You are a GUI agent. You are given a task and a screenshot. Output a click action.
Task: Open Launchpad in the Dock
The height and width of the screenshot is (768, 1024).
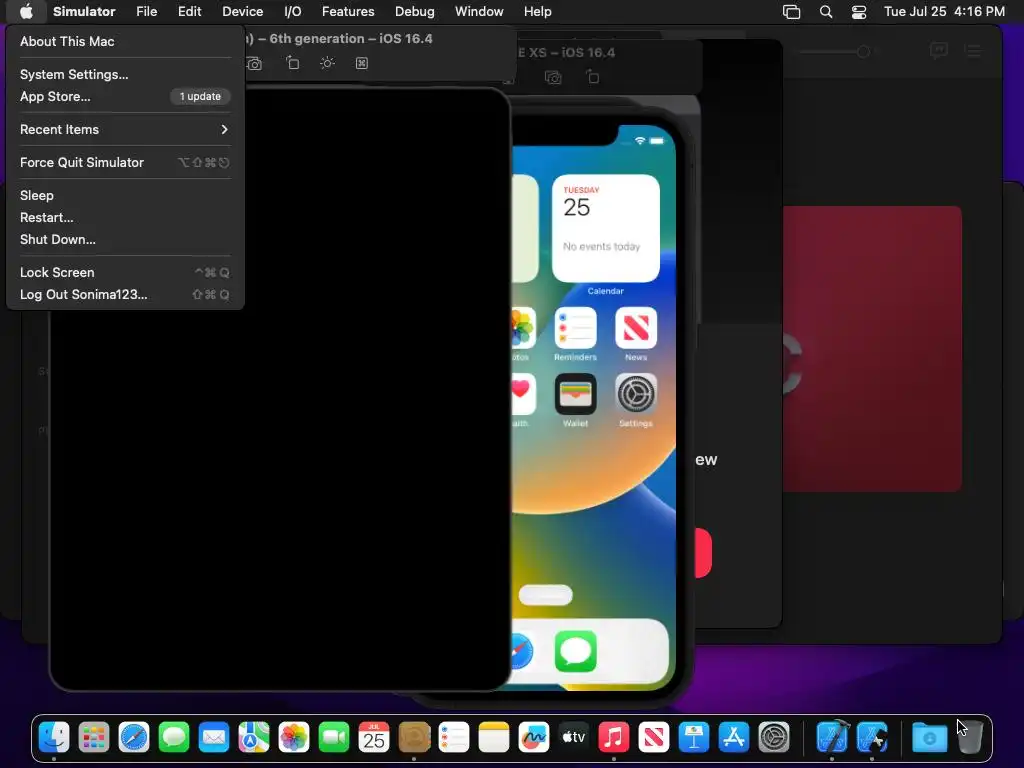[x=94, y=738]
